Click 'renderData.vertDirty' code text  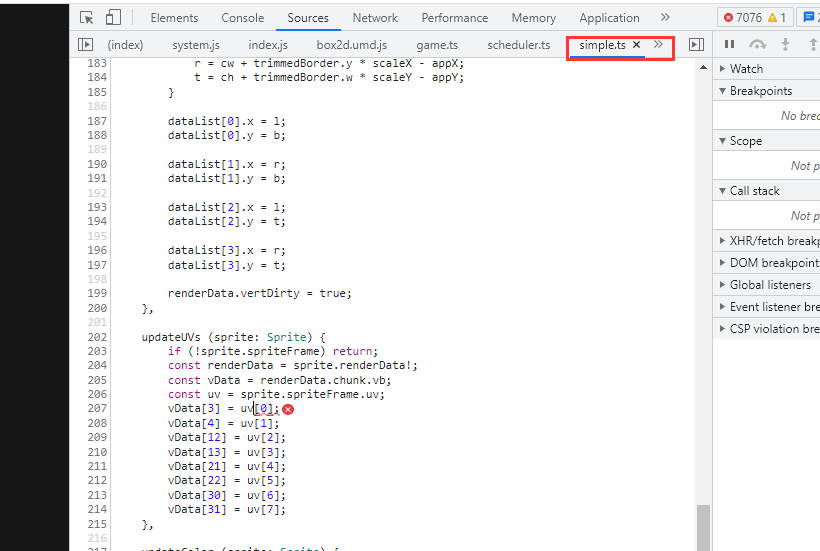click(234, 293)
